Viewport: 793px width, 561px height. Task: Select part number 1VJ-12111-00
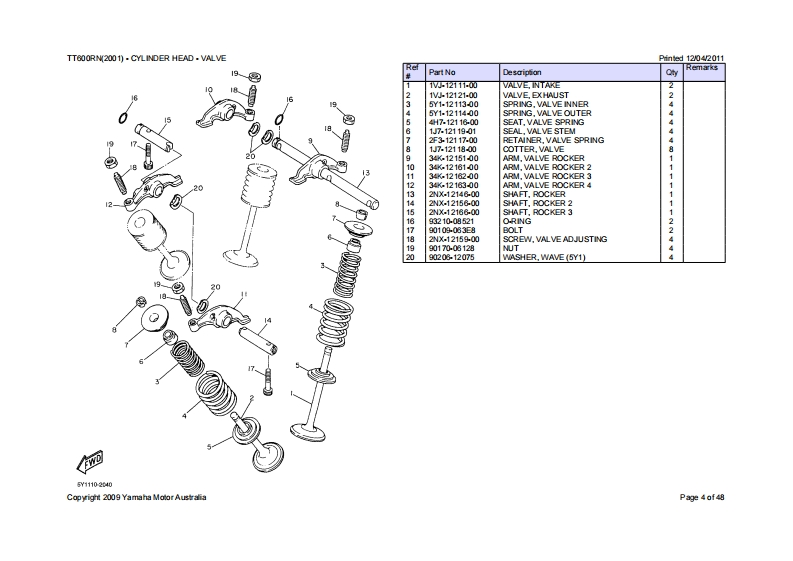pos(453,86)
